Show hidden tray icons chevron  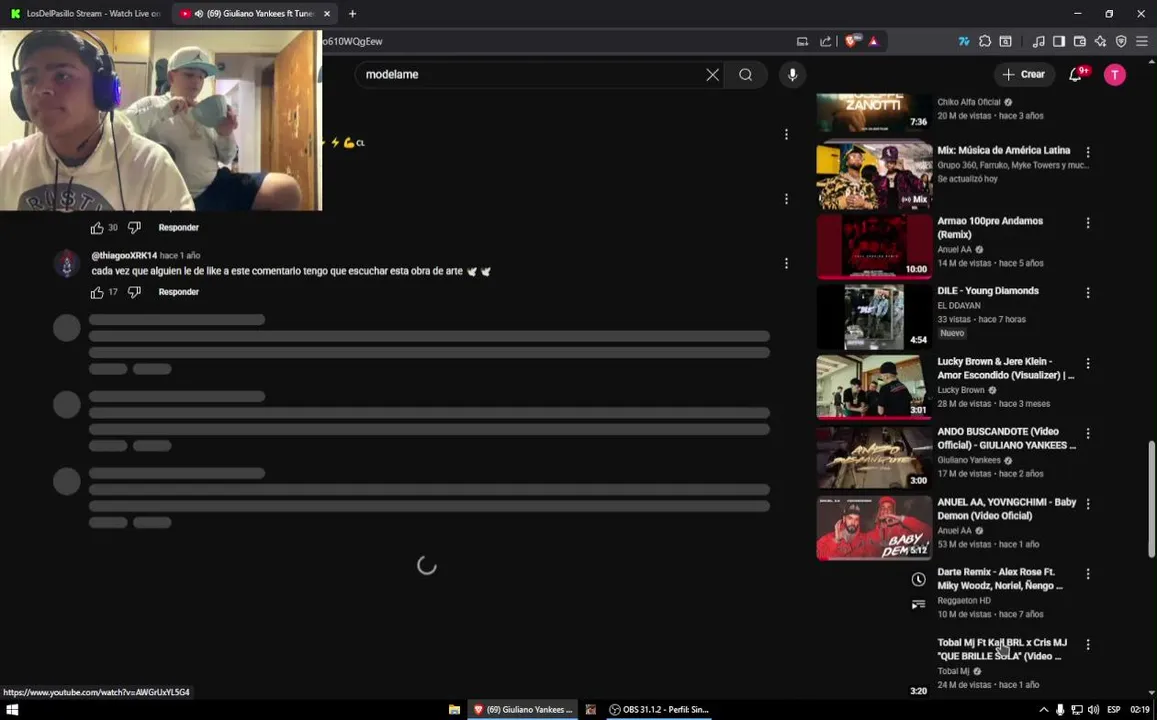[x=1043, y=710]
